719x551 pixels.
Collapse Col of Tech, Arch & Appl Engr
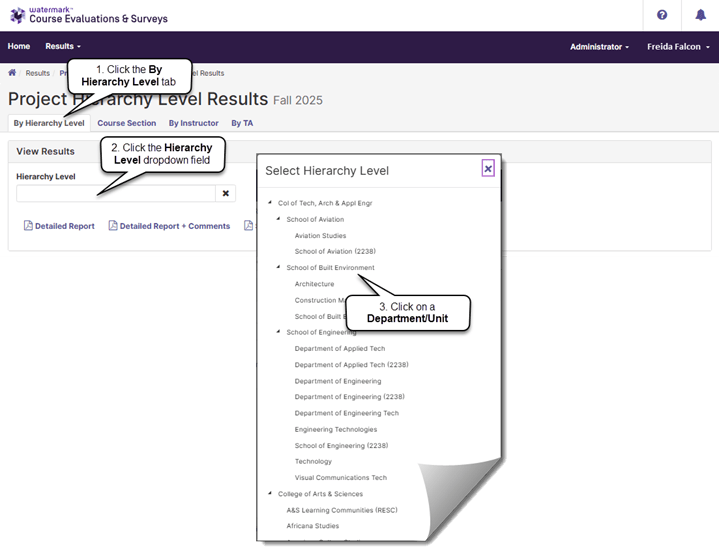[x=270, y=202]
